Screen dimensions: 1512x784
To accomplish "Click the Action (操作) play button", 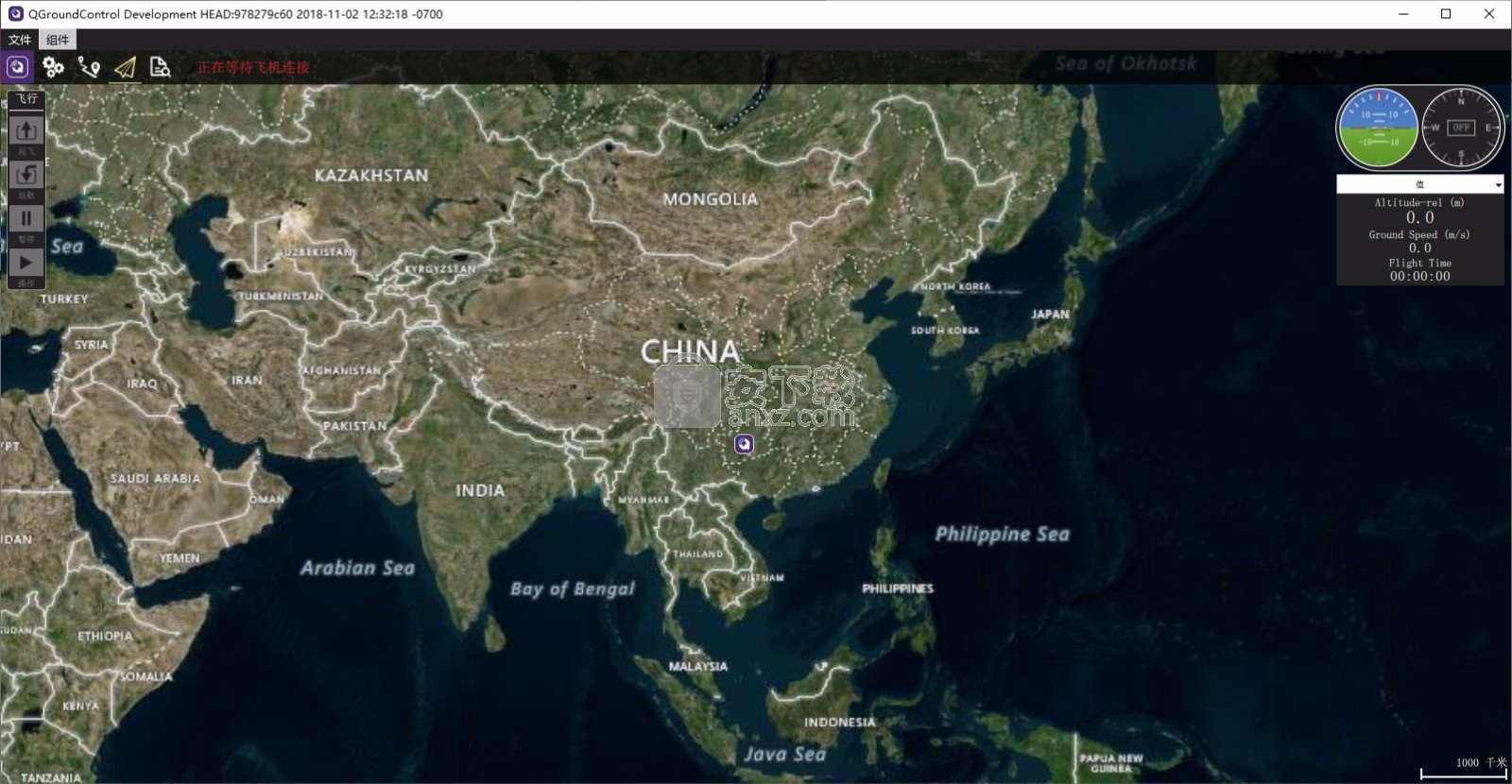I will coord(26,263).
